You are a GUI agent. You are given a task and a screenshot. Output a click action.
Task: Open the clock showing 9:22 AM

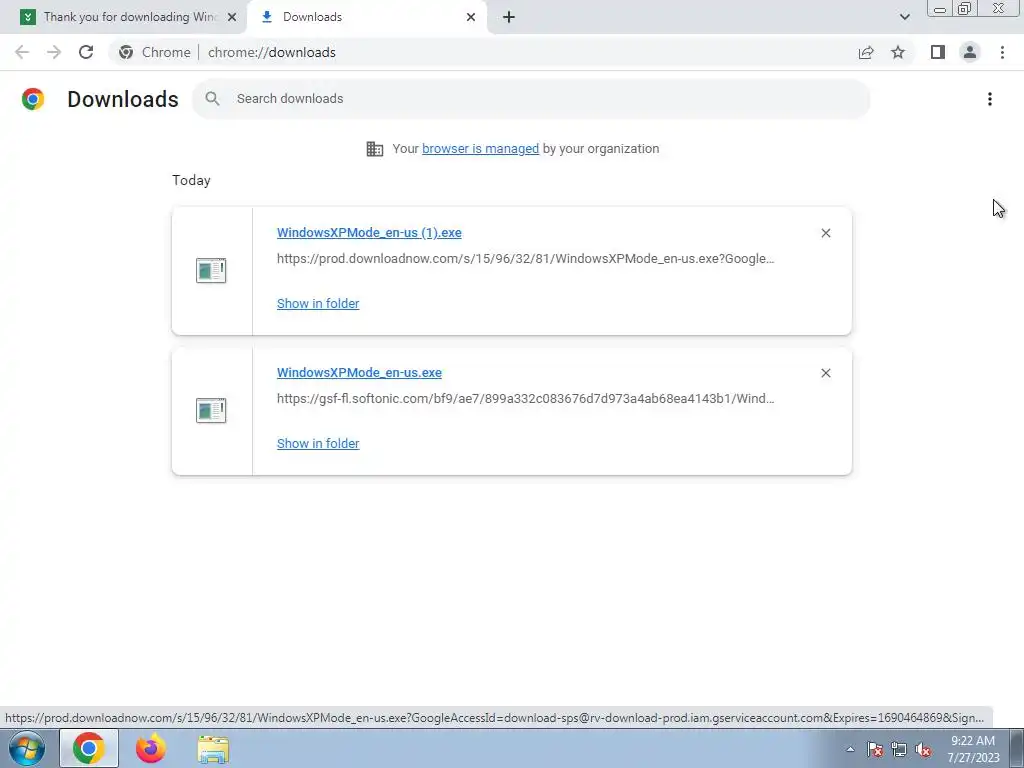973,749
